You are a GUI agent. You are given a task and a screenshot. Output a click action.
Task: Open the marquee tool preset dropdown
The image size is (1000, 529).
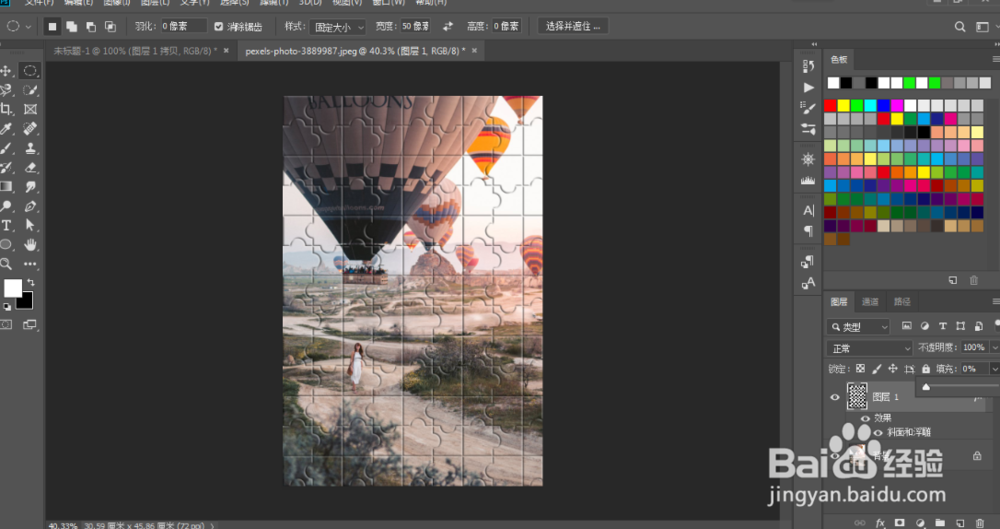(27, 27)
